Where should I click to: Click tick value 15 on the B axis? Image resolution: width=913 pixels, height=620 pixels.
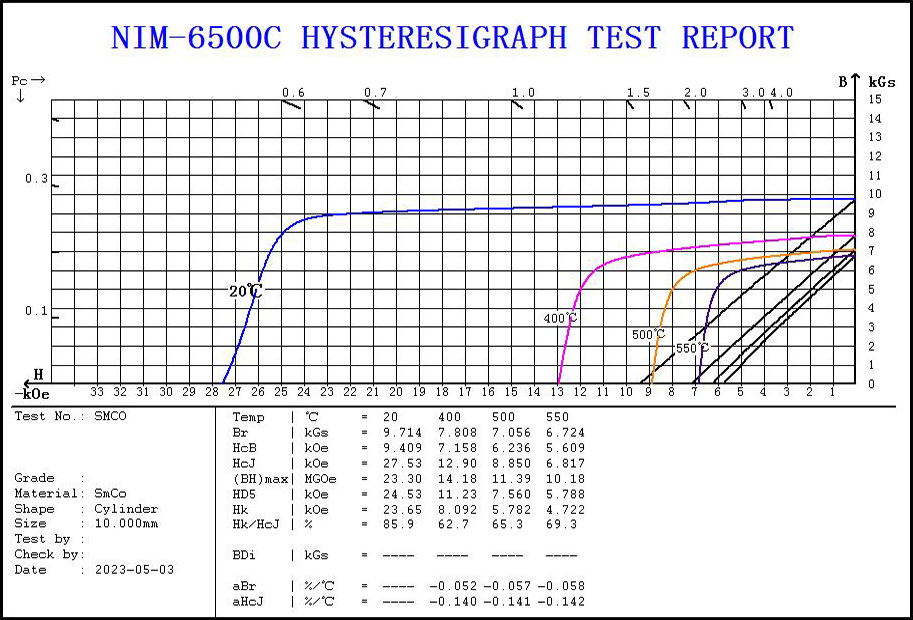(x=875, y=99)
